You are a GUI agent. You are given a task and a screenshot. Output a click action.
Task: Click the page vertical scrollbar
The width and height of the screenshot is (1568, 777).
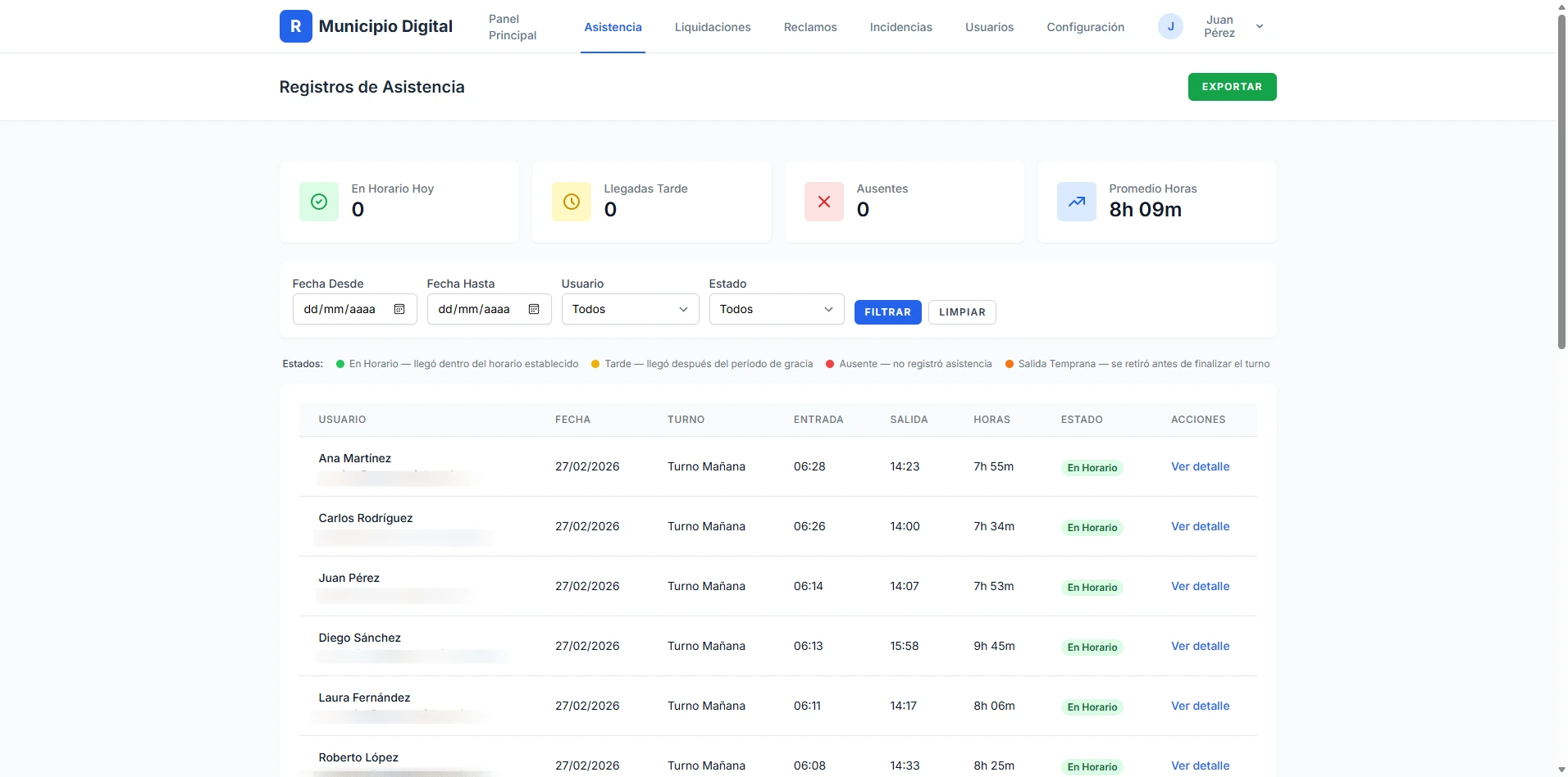point(1561,180)
